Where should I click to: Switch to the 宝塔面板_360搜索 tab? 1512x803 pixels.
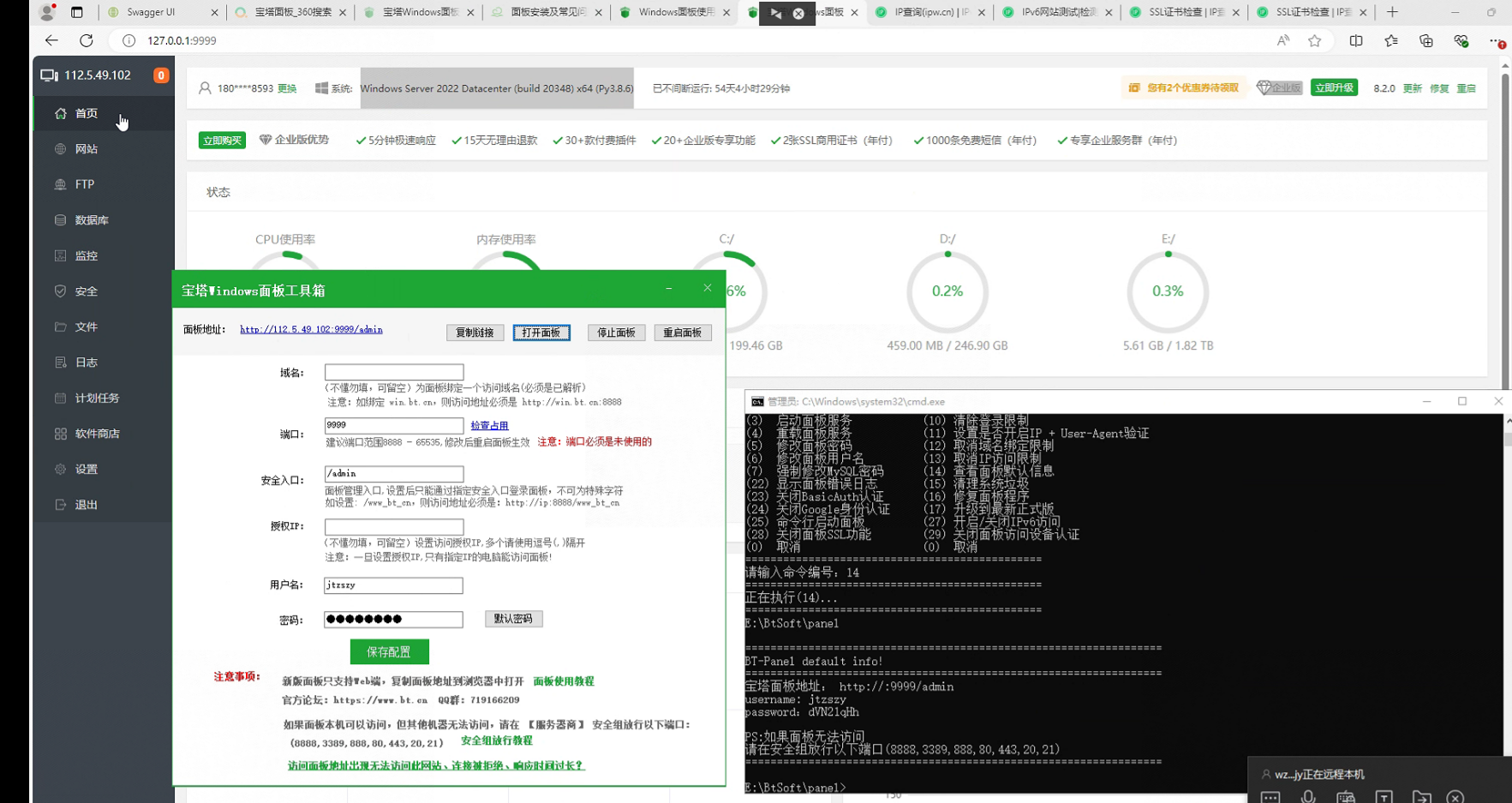[x=292, y=12]
